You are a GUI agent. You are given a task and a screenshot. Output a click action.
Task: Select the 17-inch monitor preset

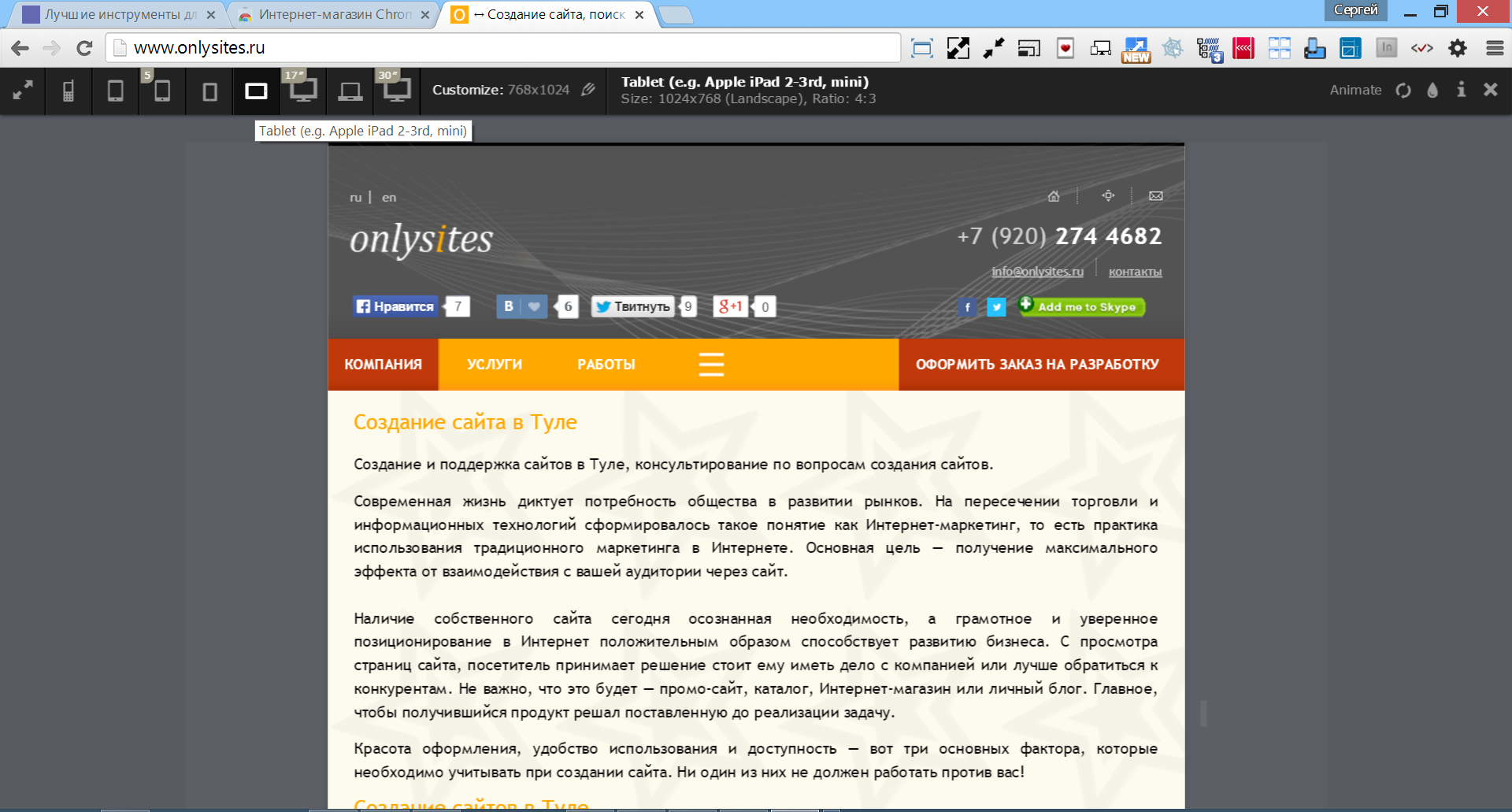click(302, 89)
